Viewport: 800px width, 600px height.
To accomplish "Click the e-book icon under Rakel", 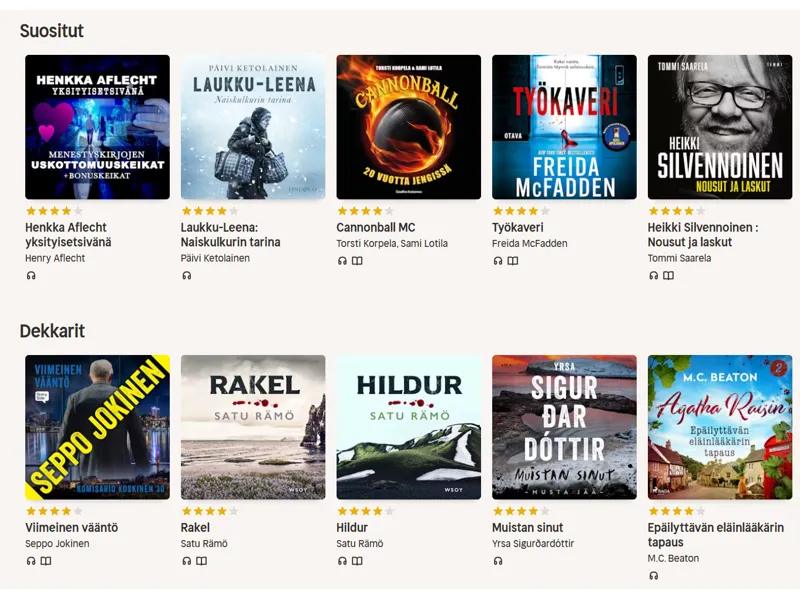I will point(202,561).
